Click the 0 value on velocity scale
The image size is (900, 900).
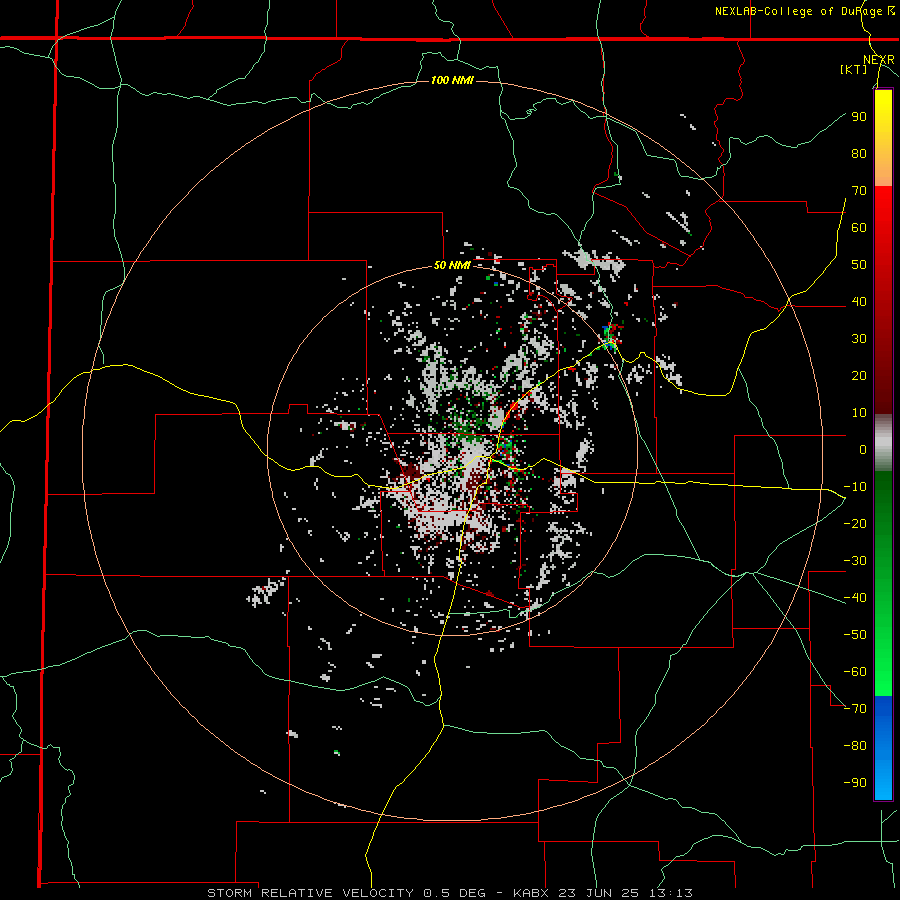pyautogui.click(x=863, y=449)
